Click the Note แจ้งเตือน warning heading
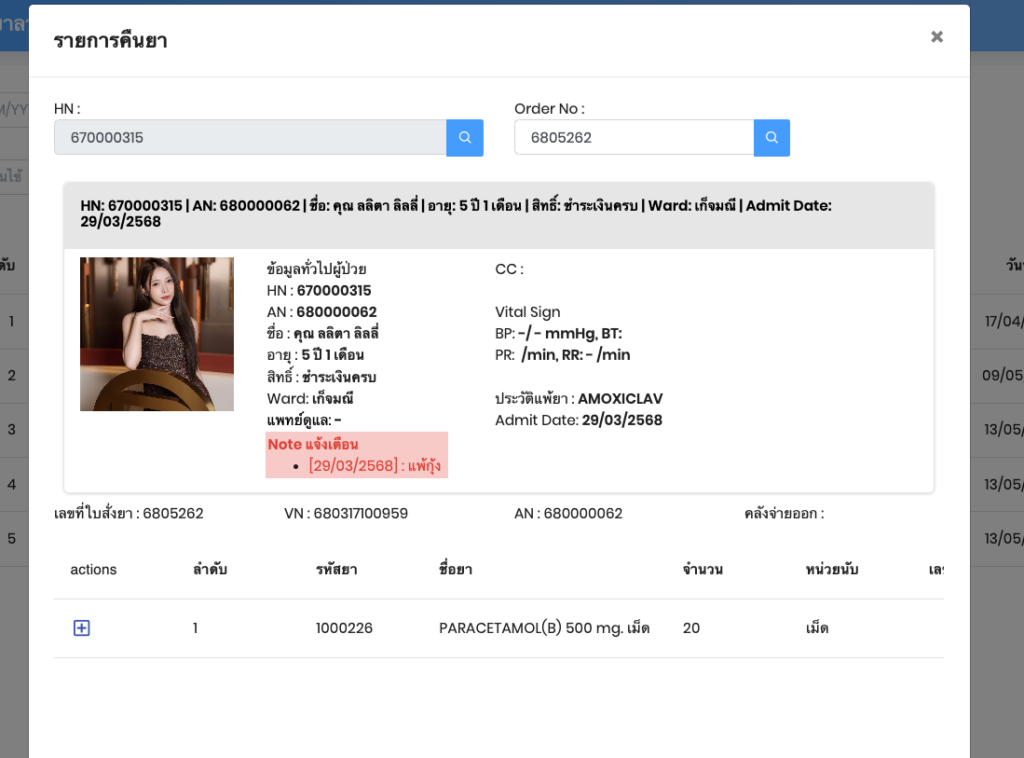1024x758 pixels. [313, 444]
